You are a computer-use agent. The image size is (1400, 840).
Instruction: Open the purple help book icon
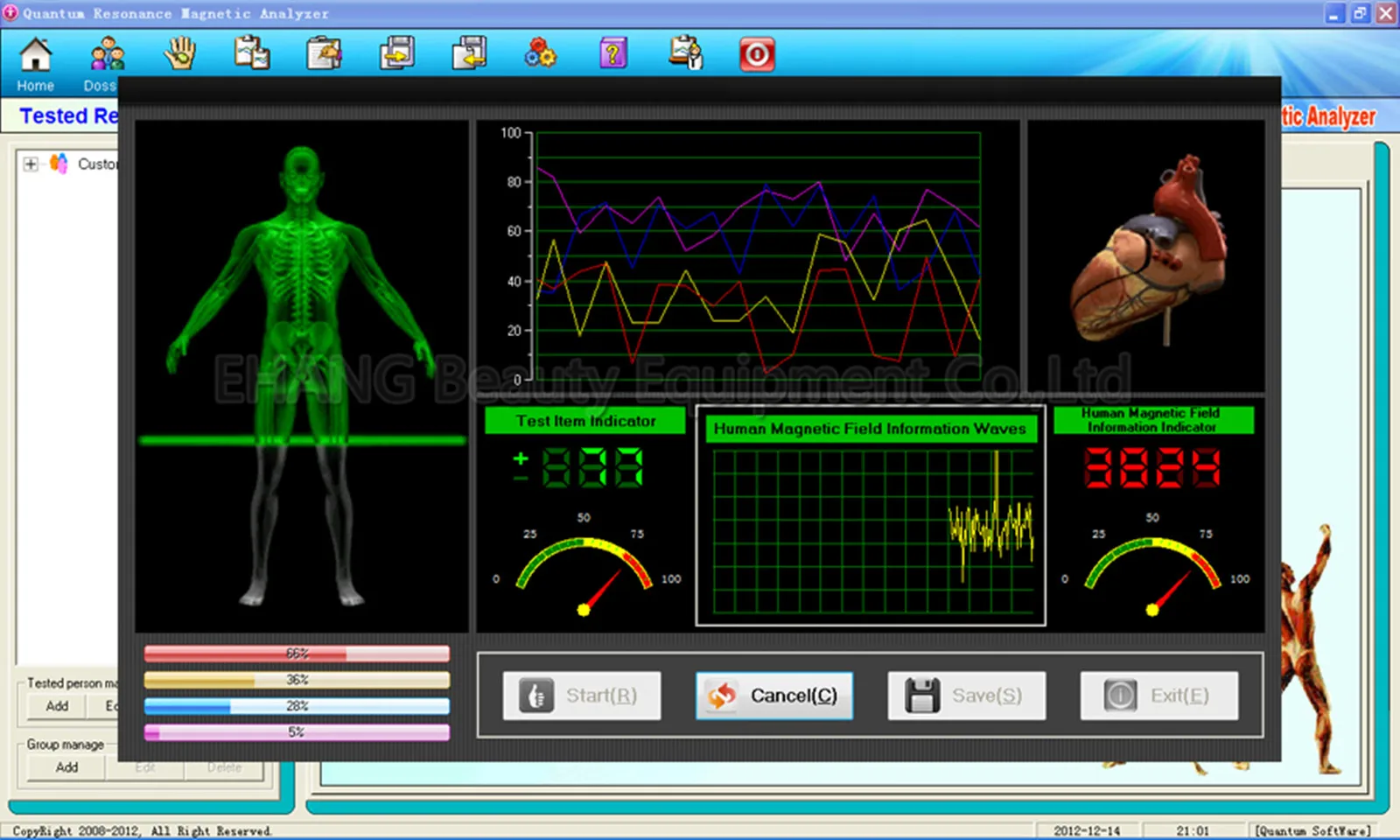(x=612, y=54)
